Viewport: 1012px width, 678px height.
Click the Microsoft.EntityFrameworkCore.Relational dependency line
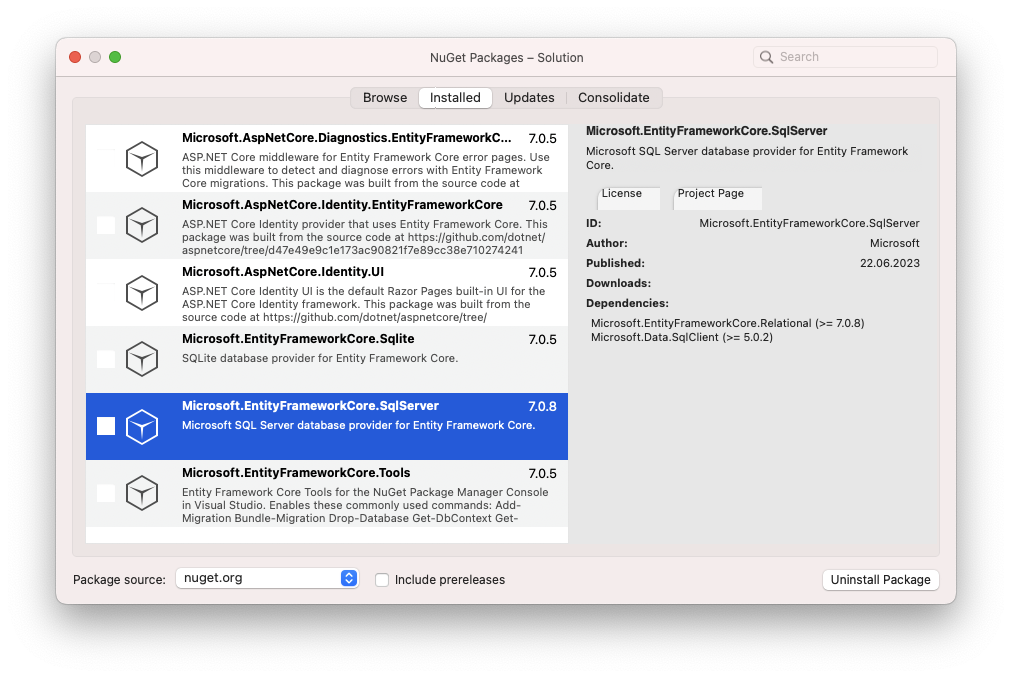727,324
